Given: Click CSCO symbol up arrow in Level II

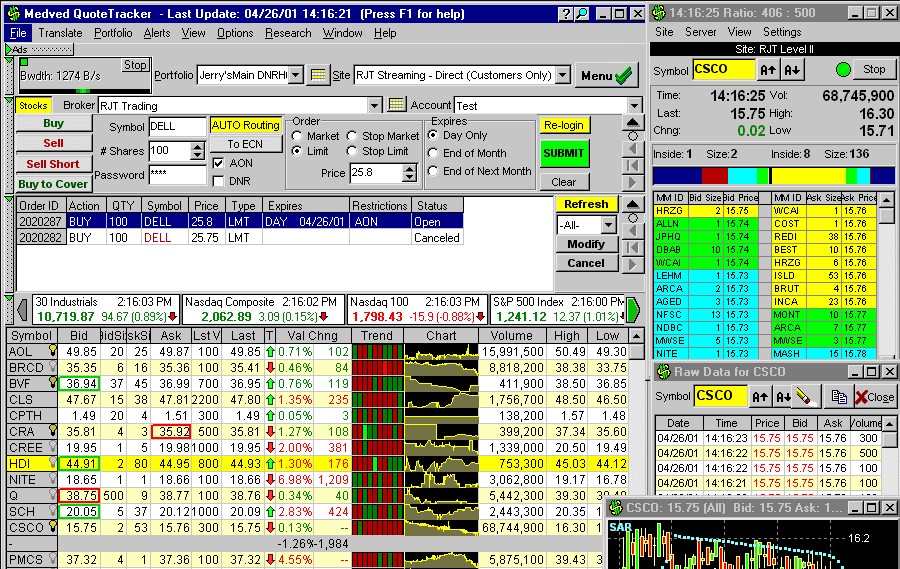Looking at the screenshot, I should pos(768,70).
